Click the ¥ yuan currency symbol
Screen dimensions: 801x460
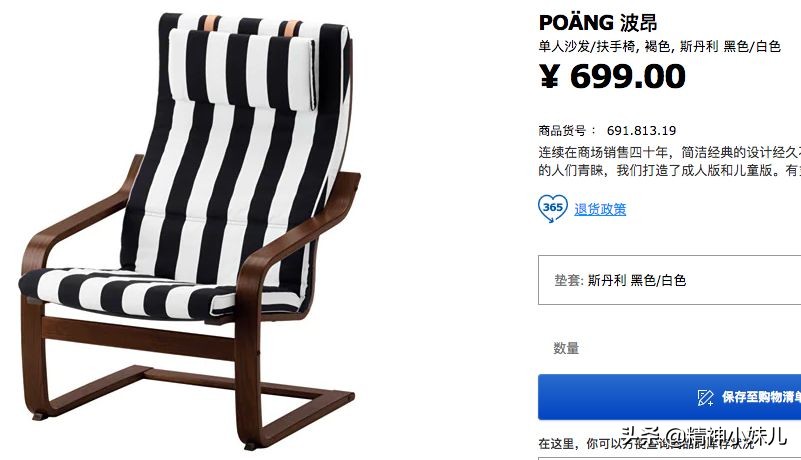[549, 77]
